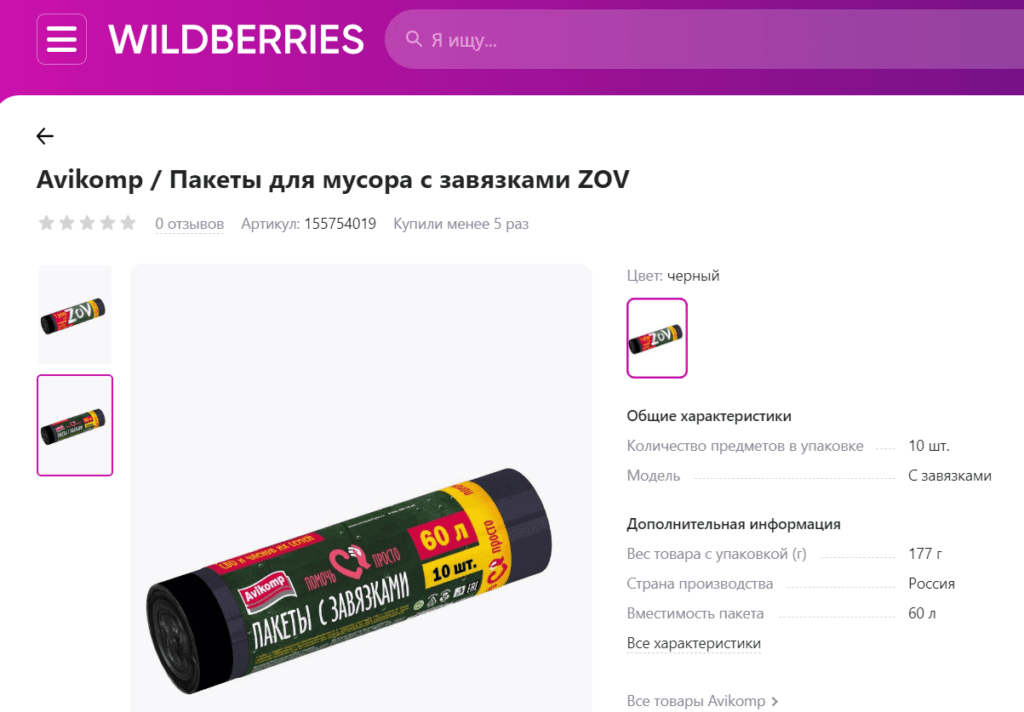Expand Все характеристики
1024x712 pixels.
(694, 643)
